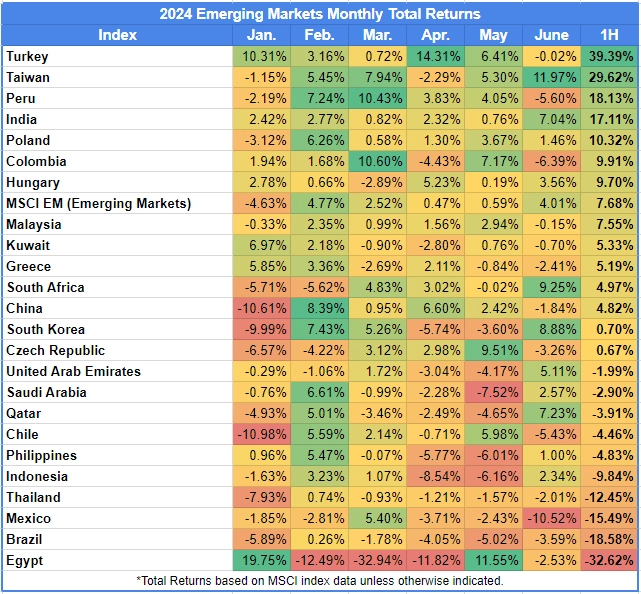Select the United Arab Emirates row label
The width and height of the screenshot is (641, 594).
click(x=73, y=371)
